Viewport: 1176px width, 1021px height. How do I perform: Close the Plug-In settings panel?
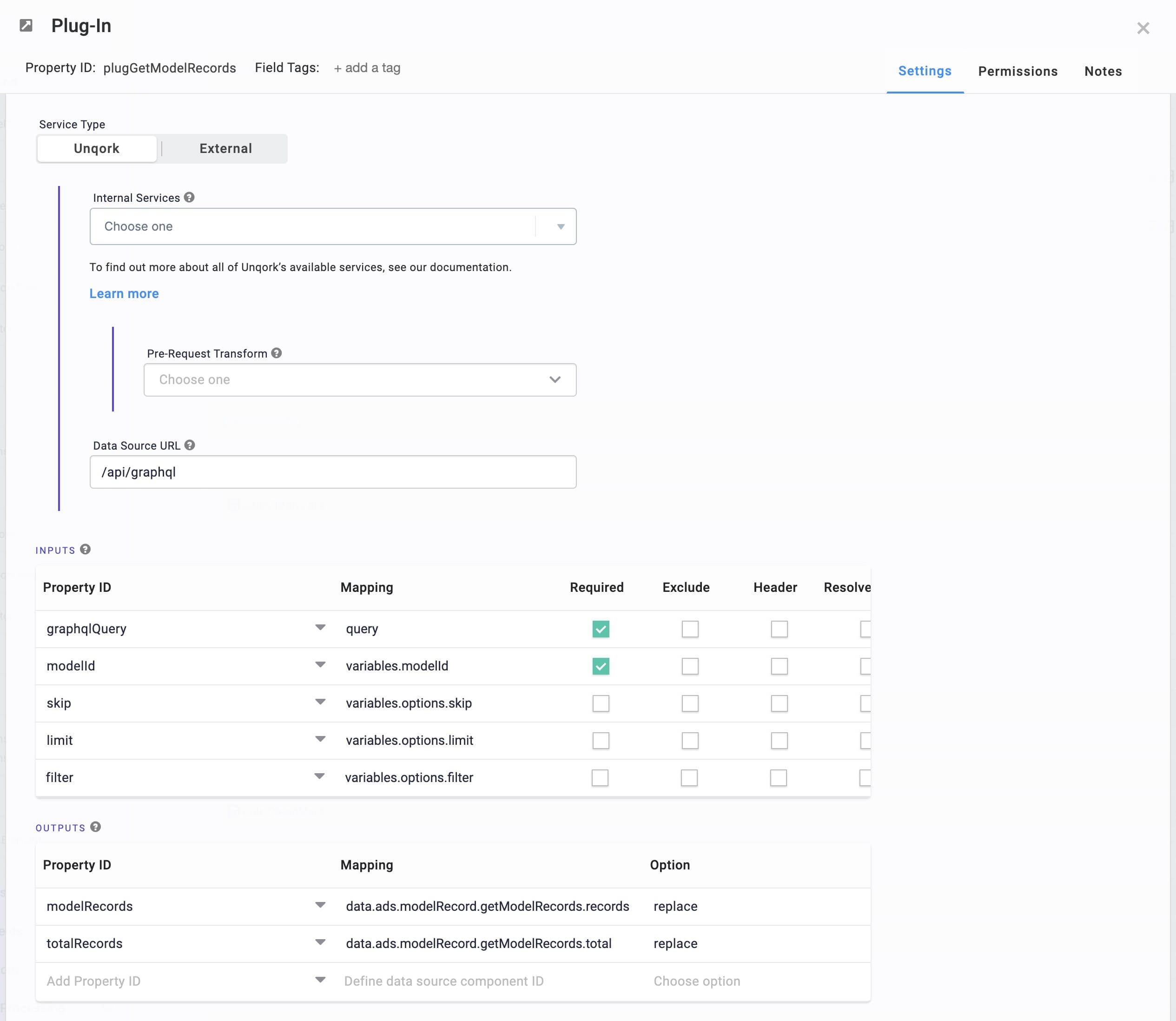tap(1143, 28)
